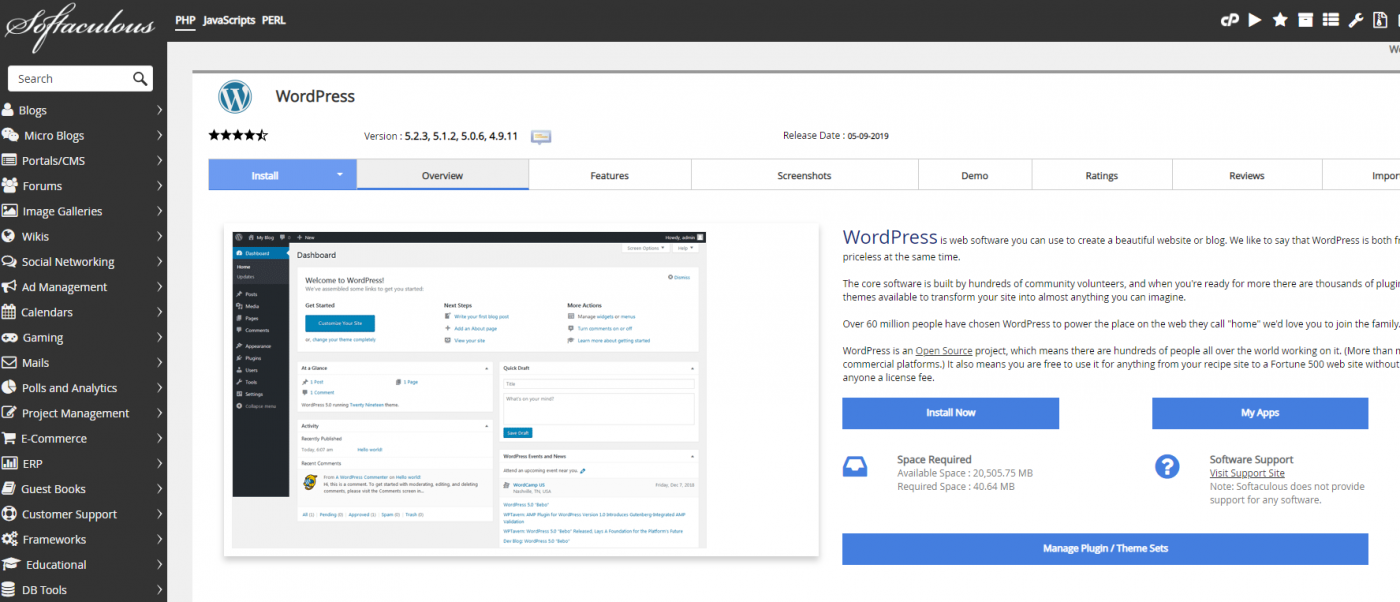Screen dimensions: 1400x602
Task: Expand the Project Management category chevron
Action: point(159,413)
